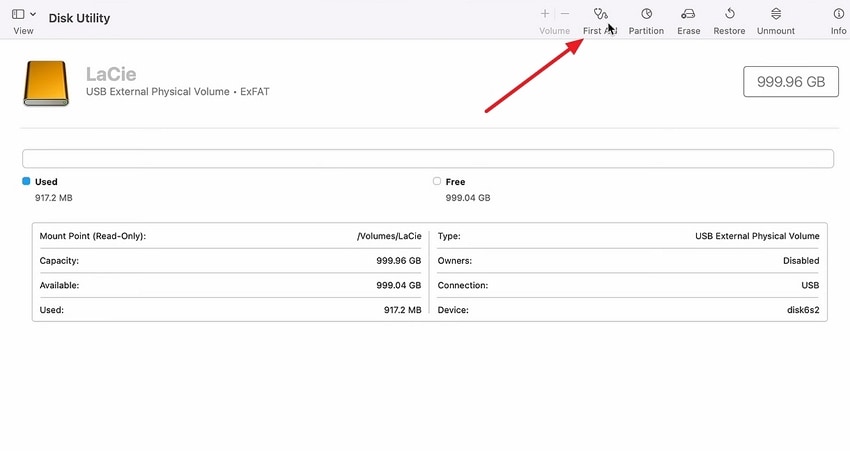Unmount the LaCie volume icon

pos(776,14)
